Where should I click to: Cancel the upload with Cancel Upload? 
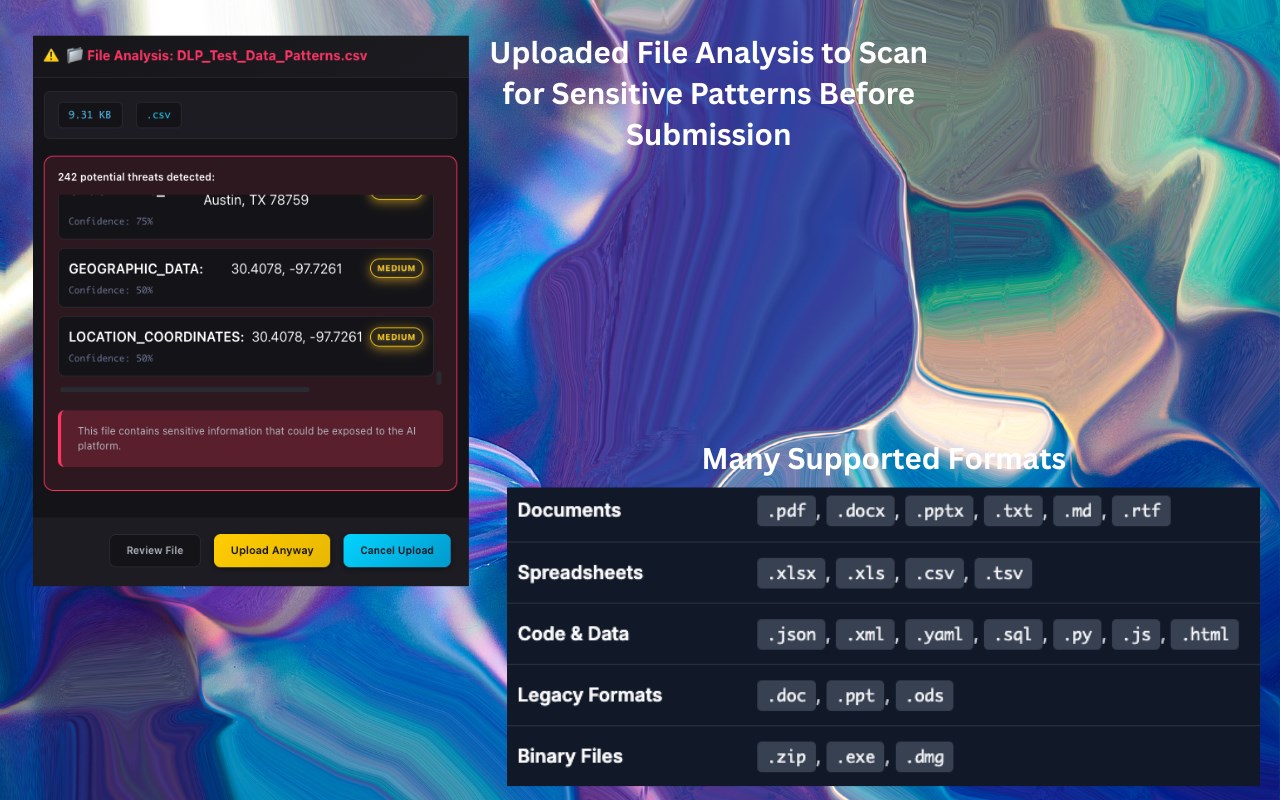(x=397, y=551)
